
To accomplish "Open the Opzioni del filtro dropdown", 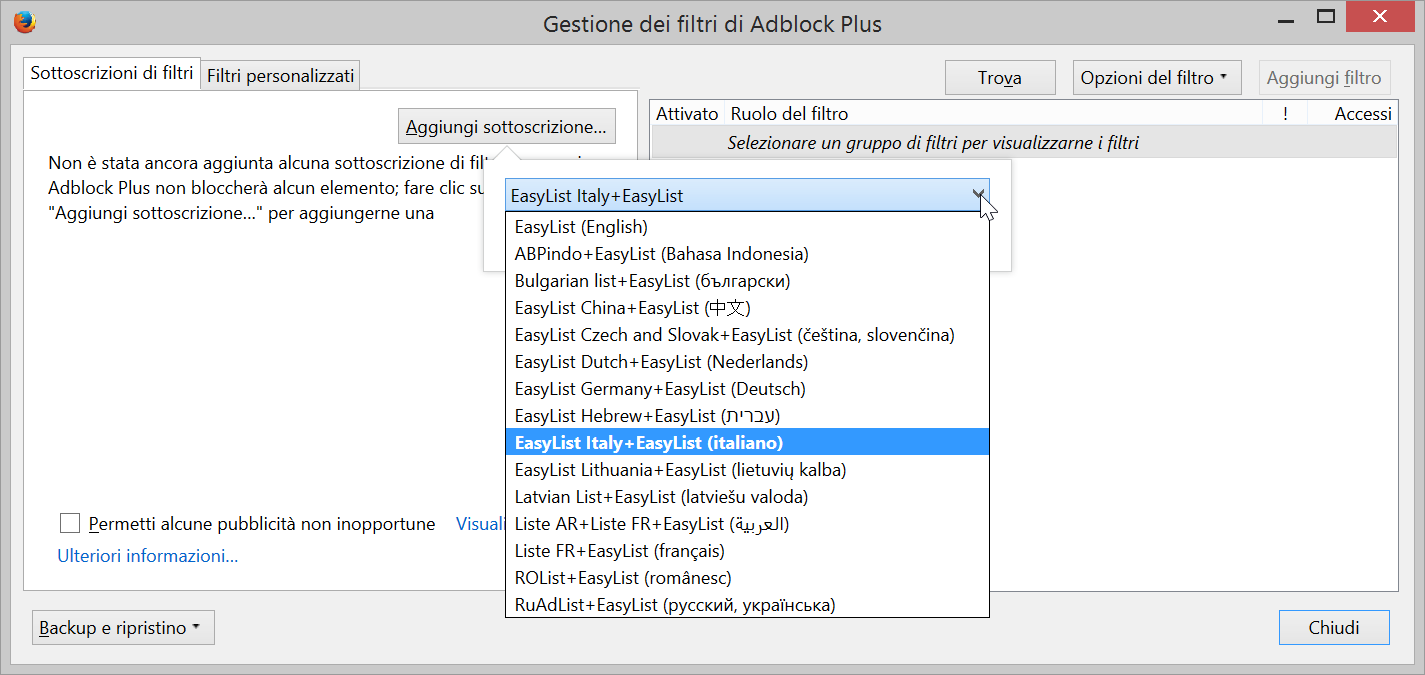I will [x=1156, y=78].
